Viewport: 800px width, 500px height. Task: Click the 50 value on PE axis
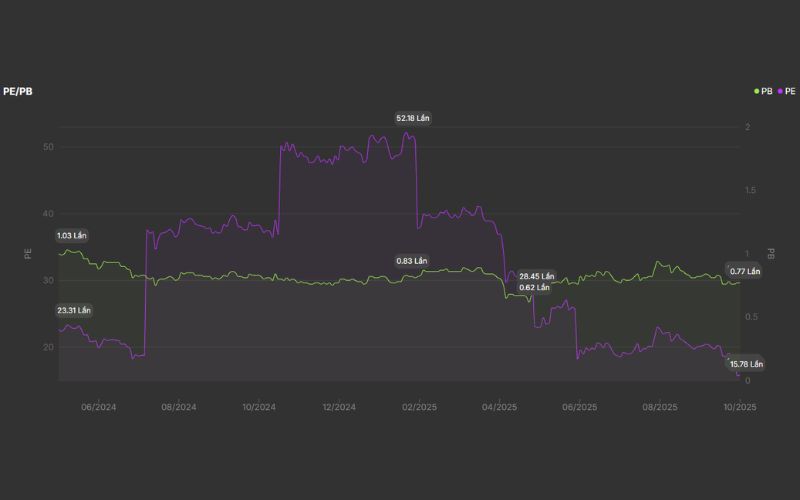click(x=48, y=147)
